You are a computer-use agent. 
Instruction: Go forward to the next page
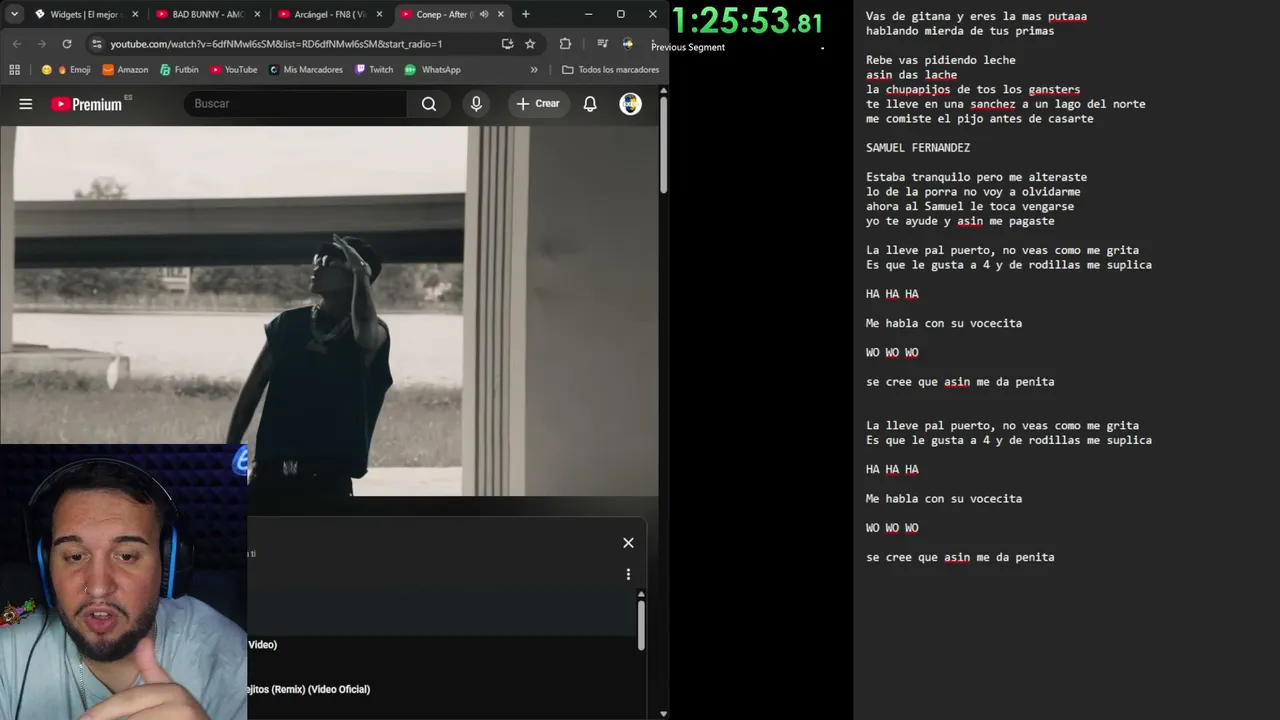(41, 44)
